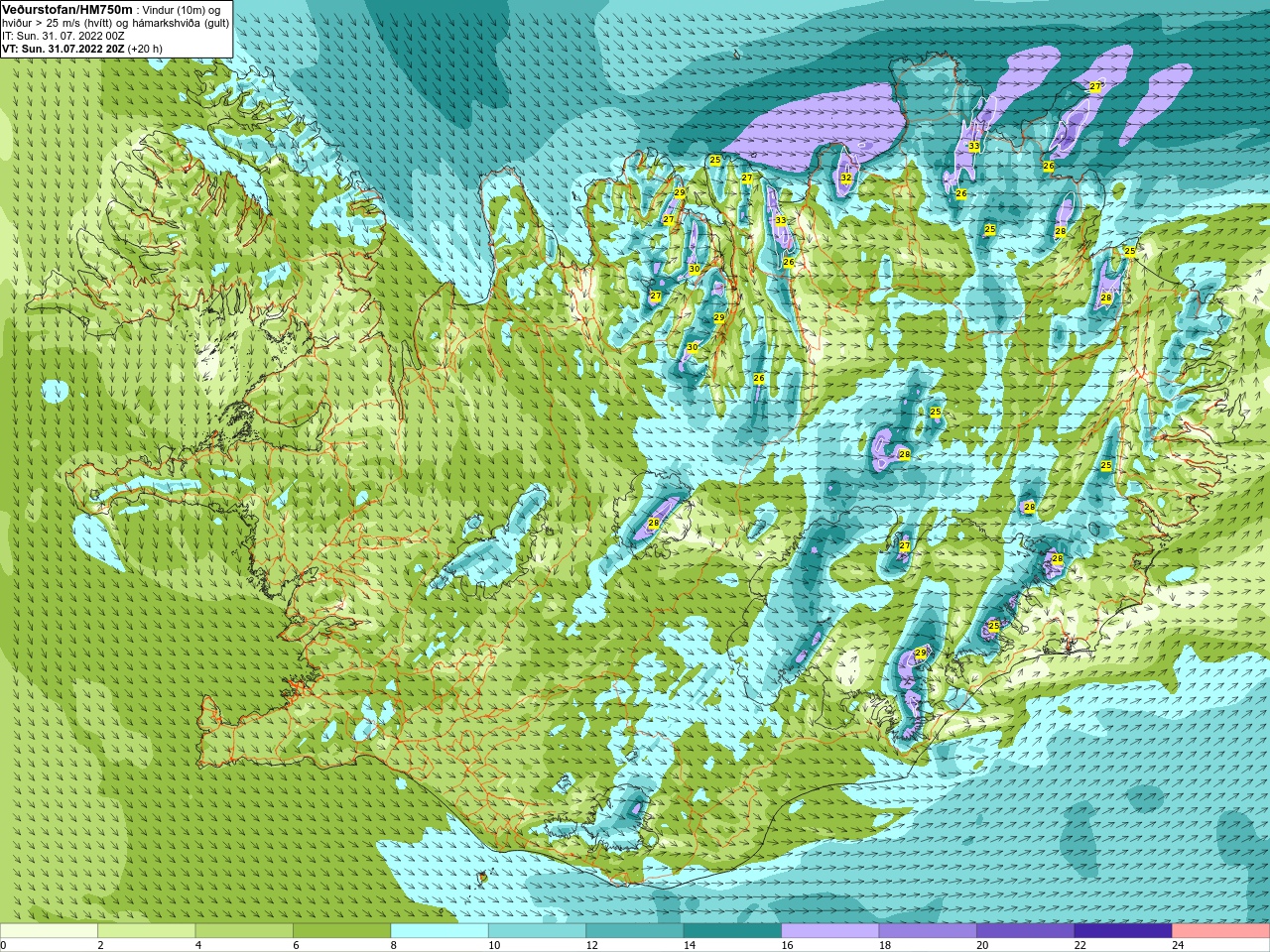1270x952 pixels.
Task: Click the "12" label on the color scale
Action: [x=591, y=945]
